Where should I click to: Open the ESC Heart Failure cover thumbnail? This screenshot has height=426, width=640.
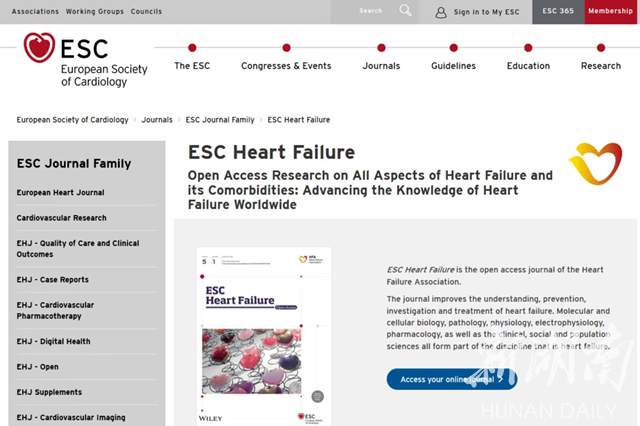point(264,335)
